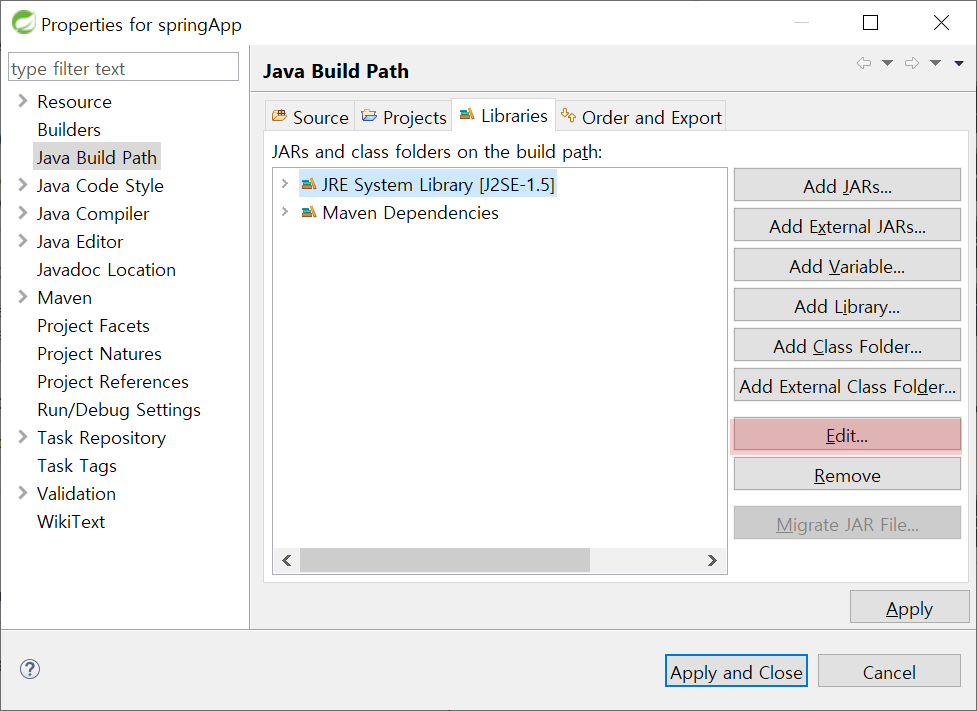Select Resource in the property tree

(74, 101)
